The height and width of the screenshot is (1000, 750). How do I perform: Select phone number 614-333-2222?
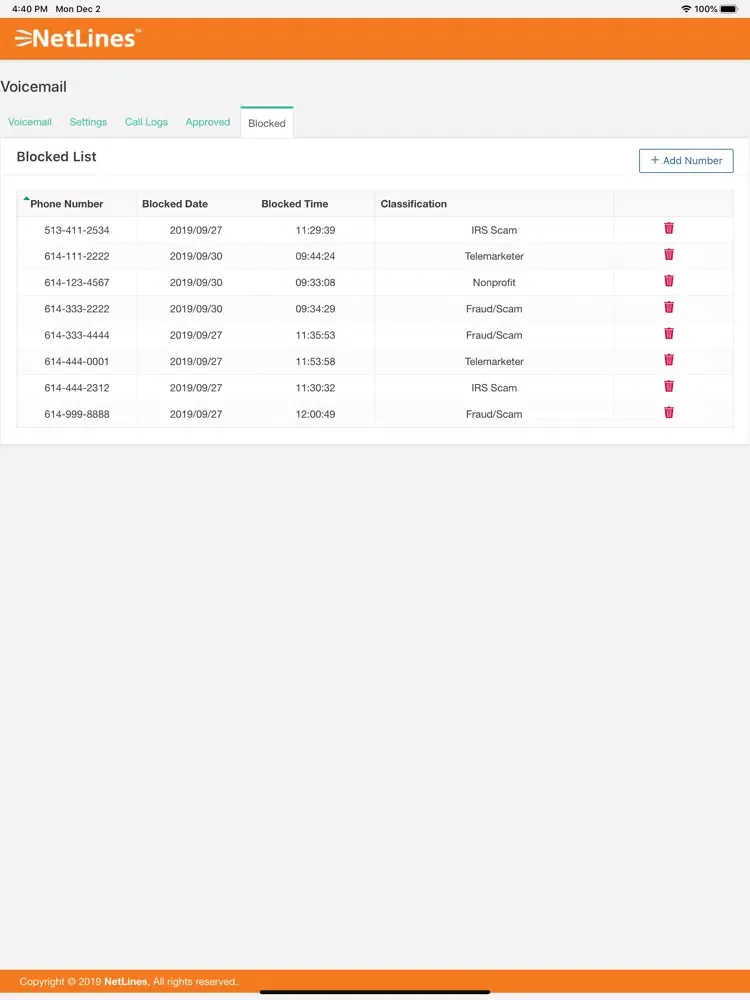point(77,309)
